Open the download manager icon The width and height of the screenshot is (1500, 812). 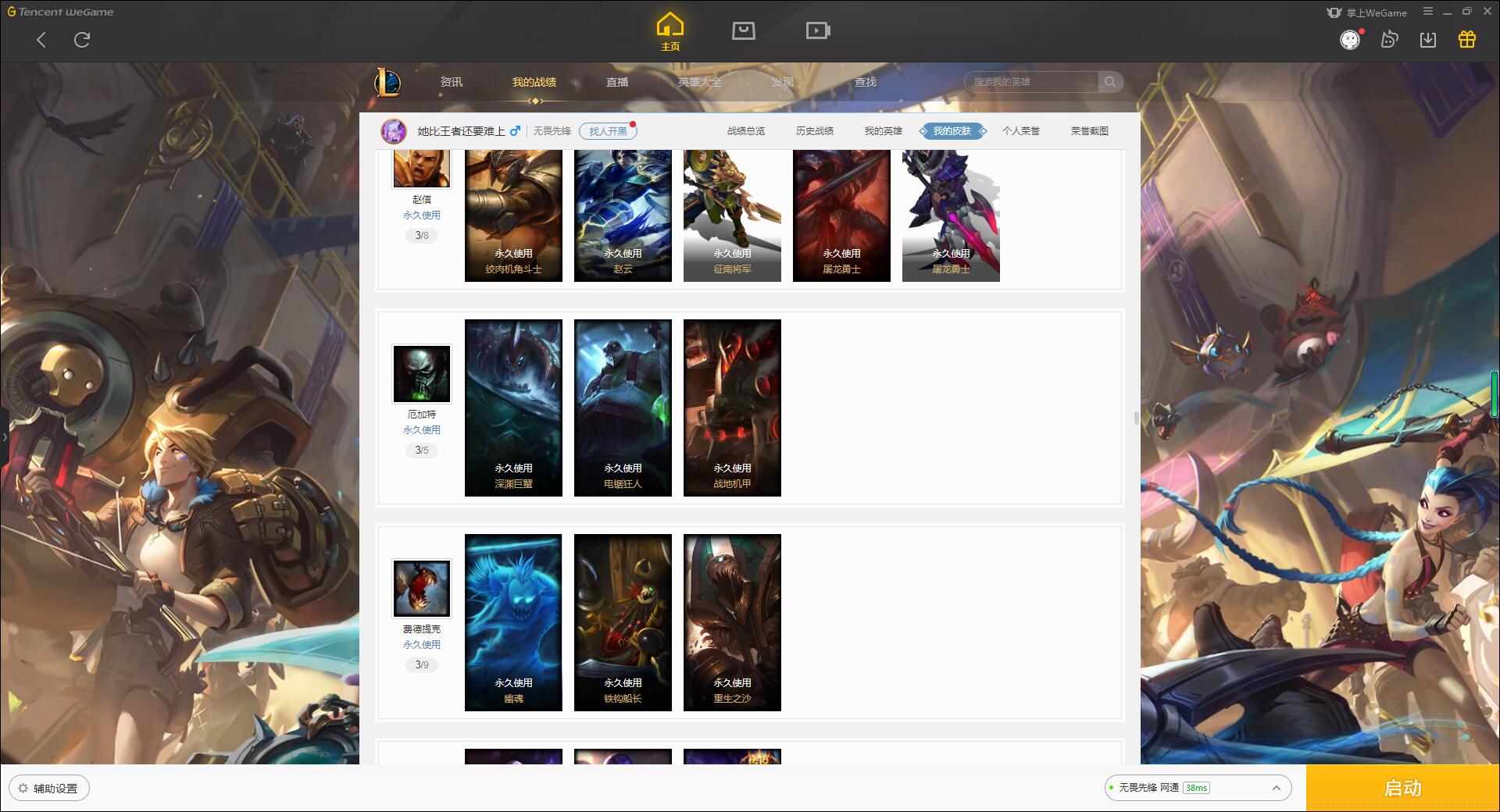[x=1428, y=39]
